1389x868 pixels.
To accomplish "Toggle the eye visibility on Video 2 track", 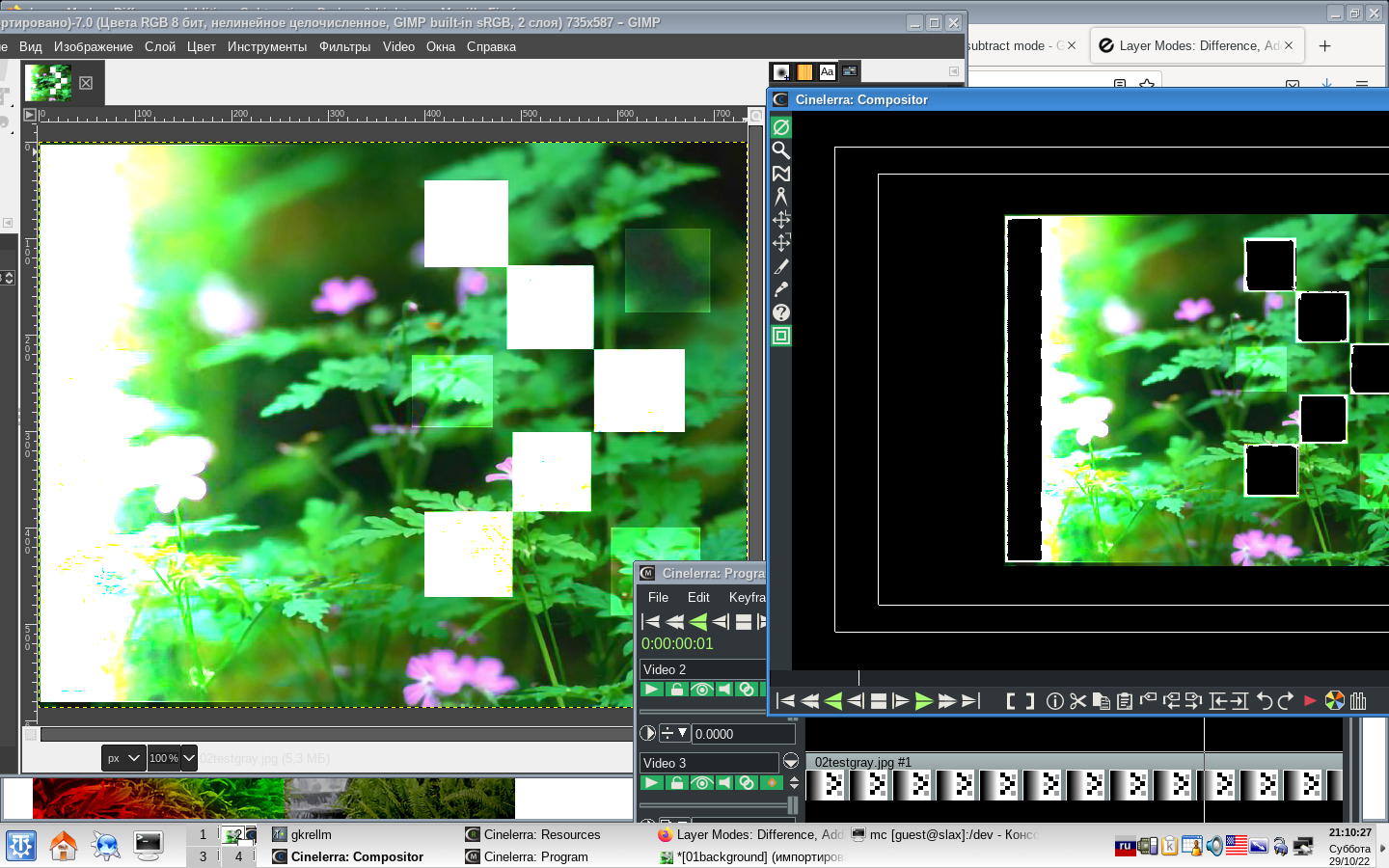I will point(701,689).
